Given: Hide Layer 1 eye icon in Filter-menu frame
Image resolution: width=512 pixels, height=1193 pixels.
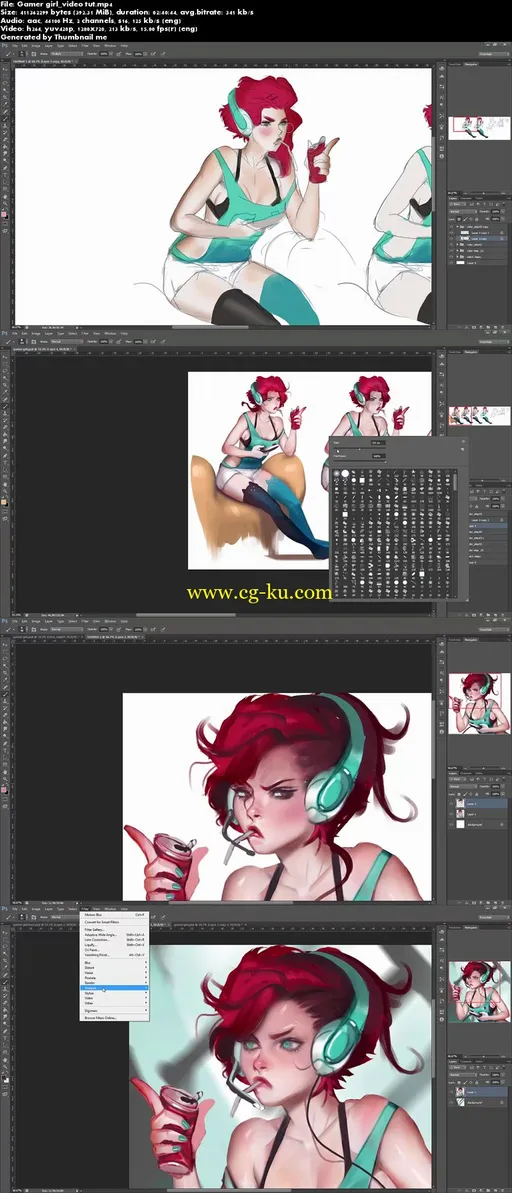Looking at the screenshot, I should 451,1092.
